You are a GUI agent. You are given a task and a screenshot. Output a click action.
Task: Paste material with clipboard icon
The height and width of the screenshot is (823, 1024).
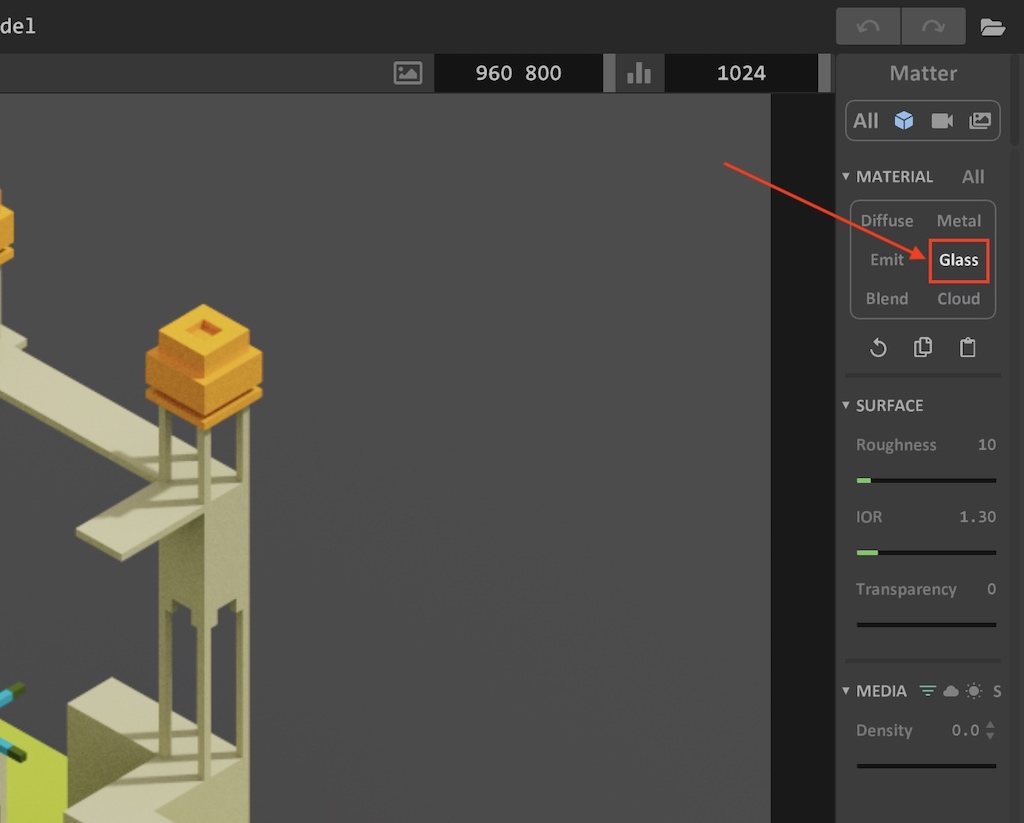[x=968, y=347]
